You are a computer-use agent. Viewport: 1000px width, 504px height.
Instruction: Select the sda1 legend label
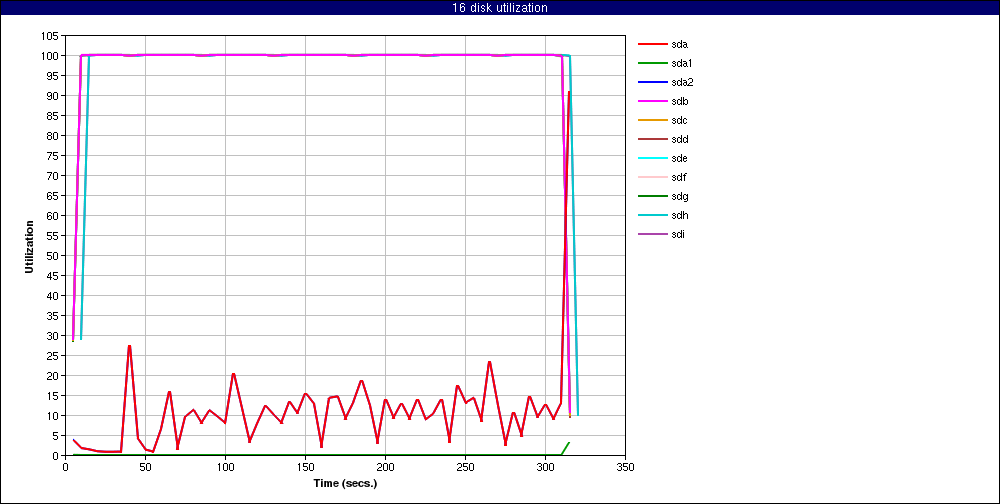(x=682, y=64)
